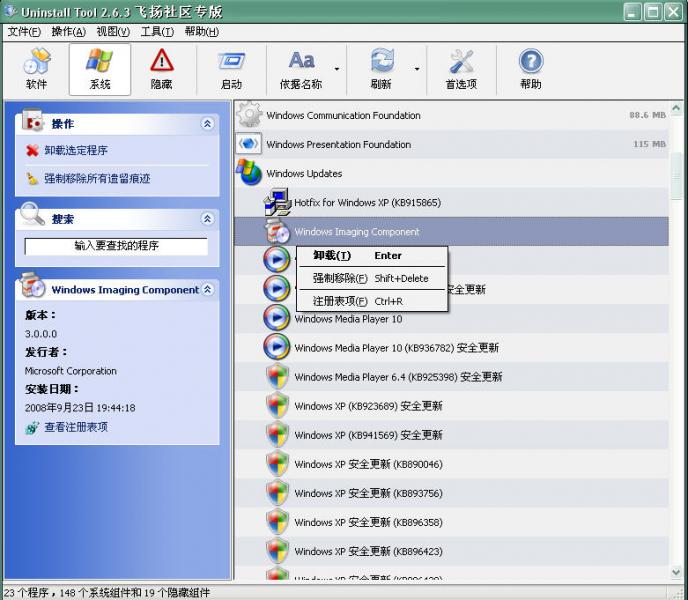Click the Windows Media Player 10 icon
688x600 pixels.
coord(276,317)
